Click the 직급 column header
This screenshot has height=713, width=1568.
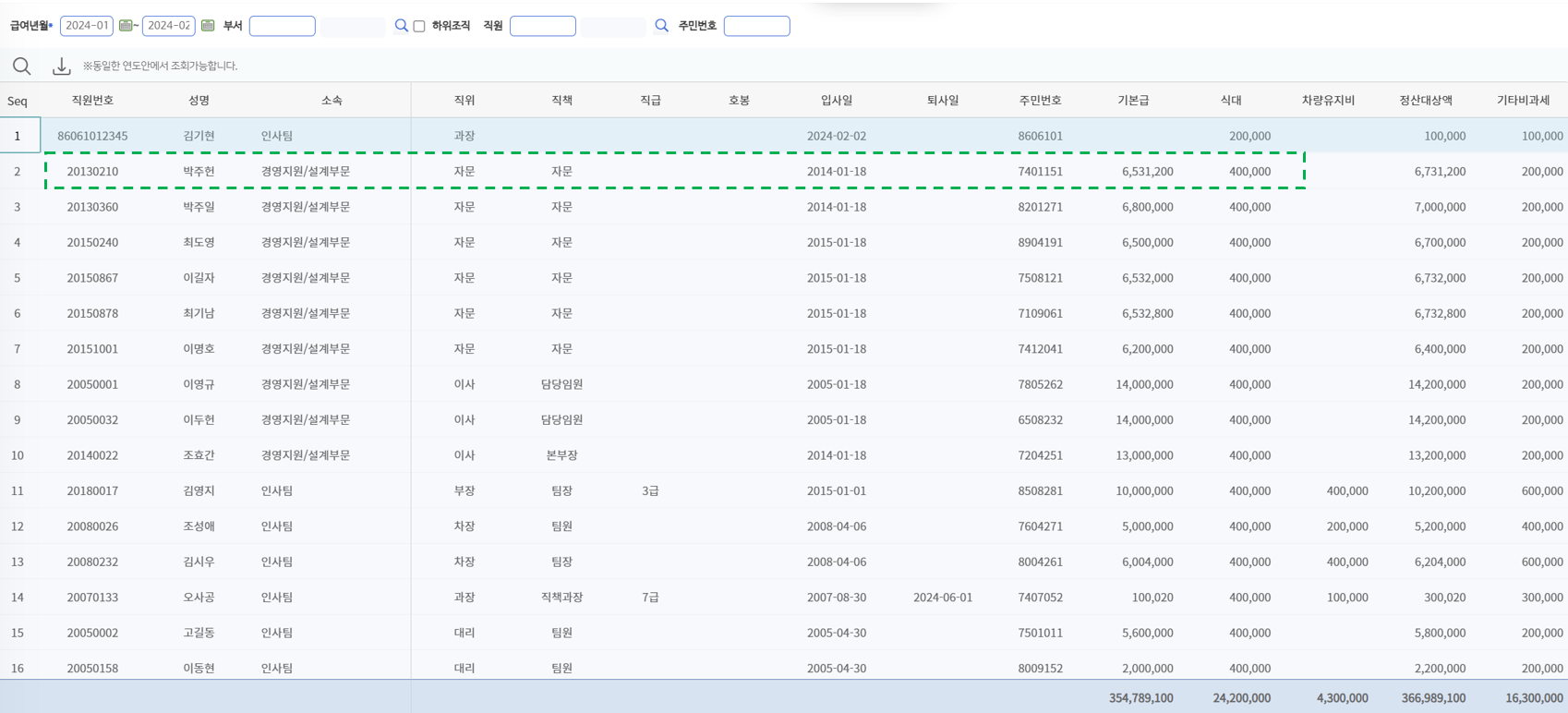[x=650, y=100]
